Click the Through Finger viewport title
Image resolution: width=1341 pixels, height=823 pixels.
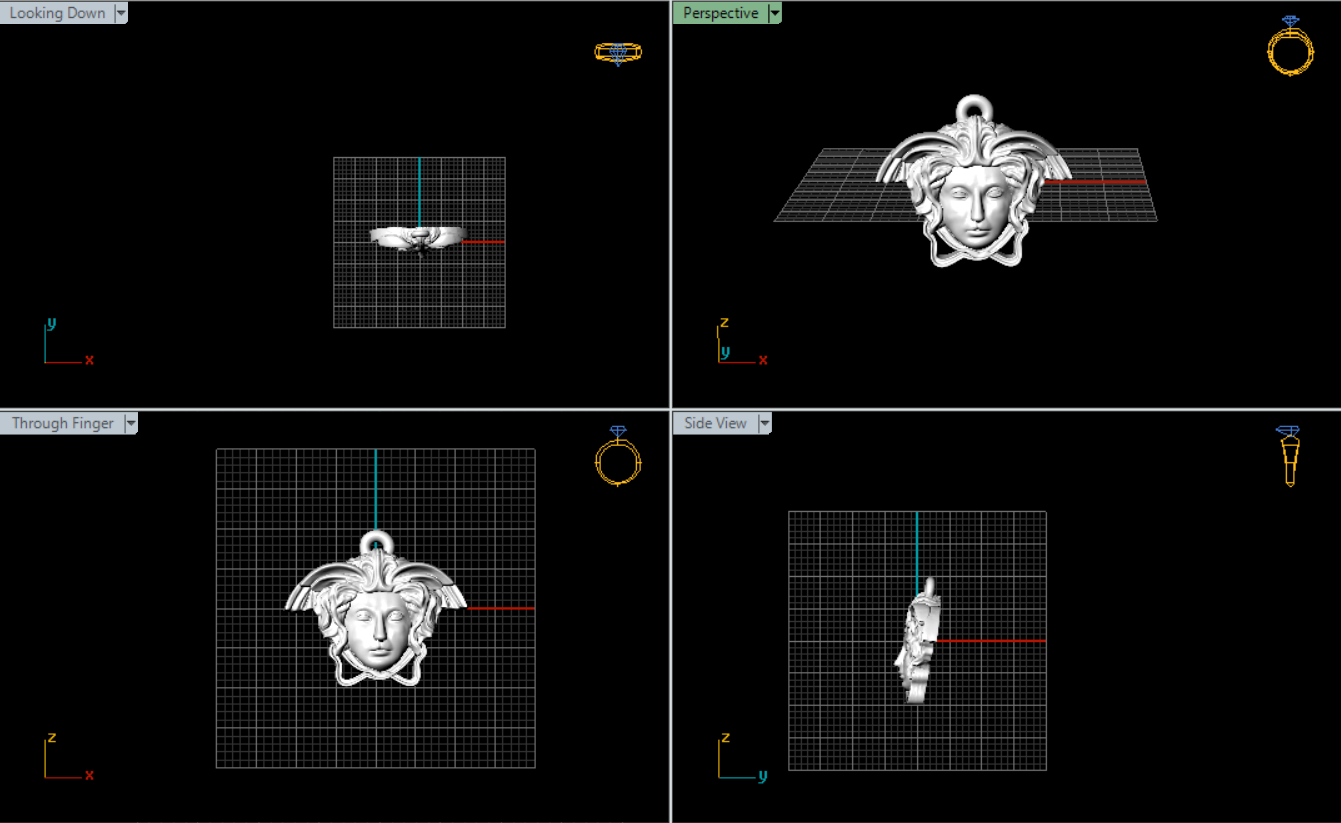(62, 423)
